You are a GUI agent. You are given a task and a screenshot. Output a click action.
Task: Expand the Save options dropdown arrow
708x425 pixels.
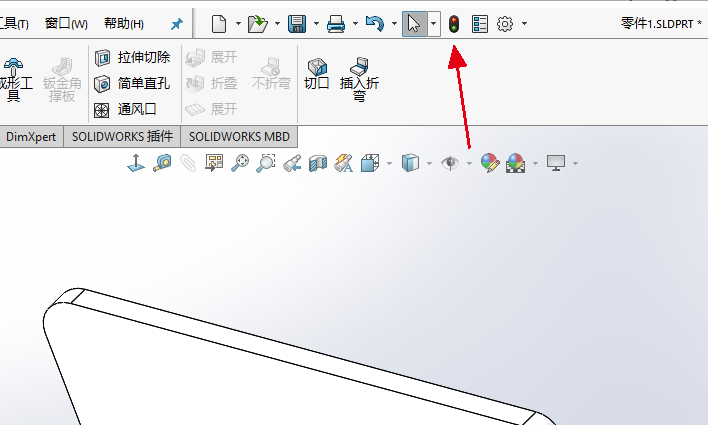pos(316,23)
